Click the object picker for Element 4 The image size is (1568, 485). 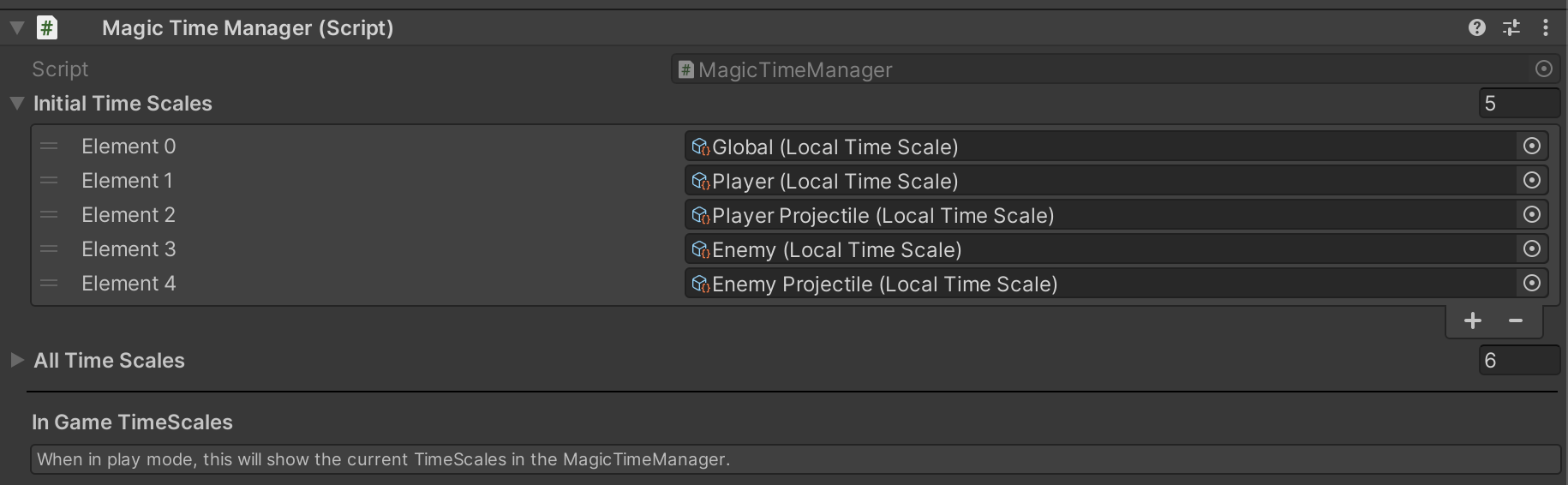click(x=1532, y=284)
